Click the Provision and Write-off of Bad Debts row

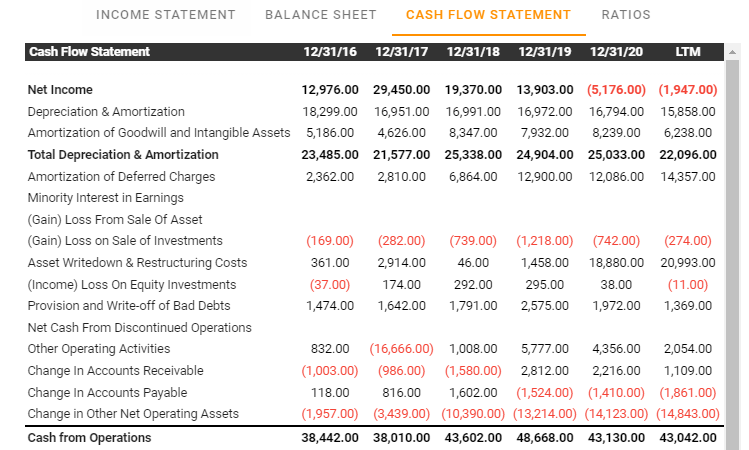click(x=128, y=306)
